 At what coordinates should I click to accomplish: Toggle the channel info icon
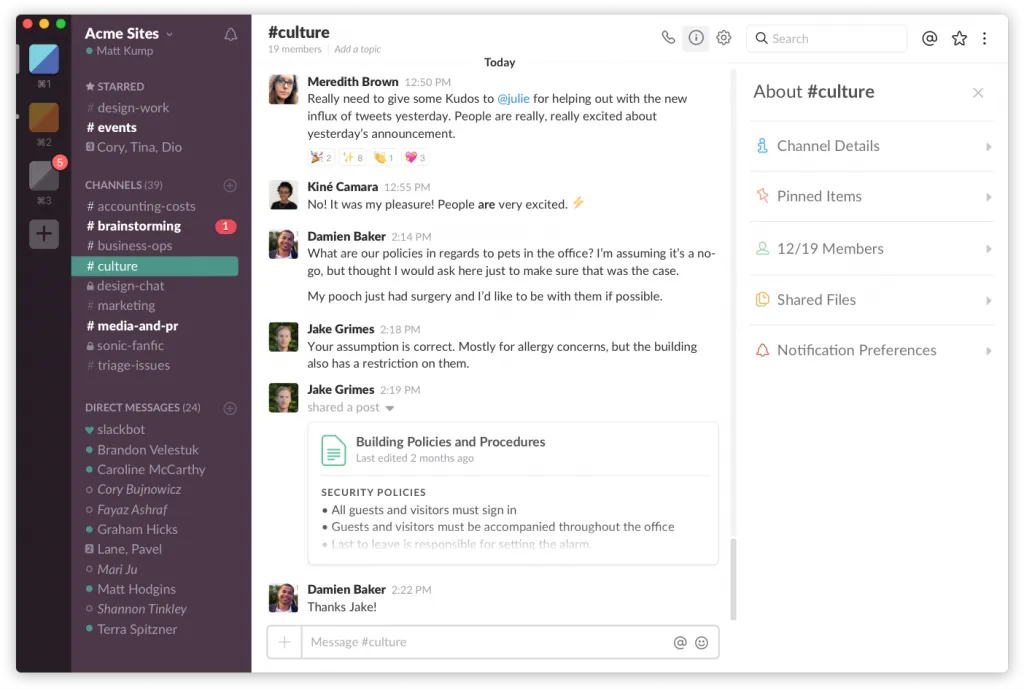pos(696,38)
